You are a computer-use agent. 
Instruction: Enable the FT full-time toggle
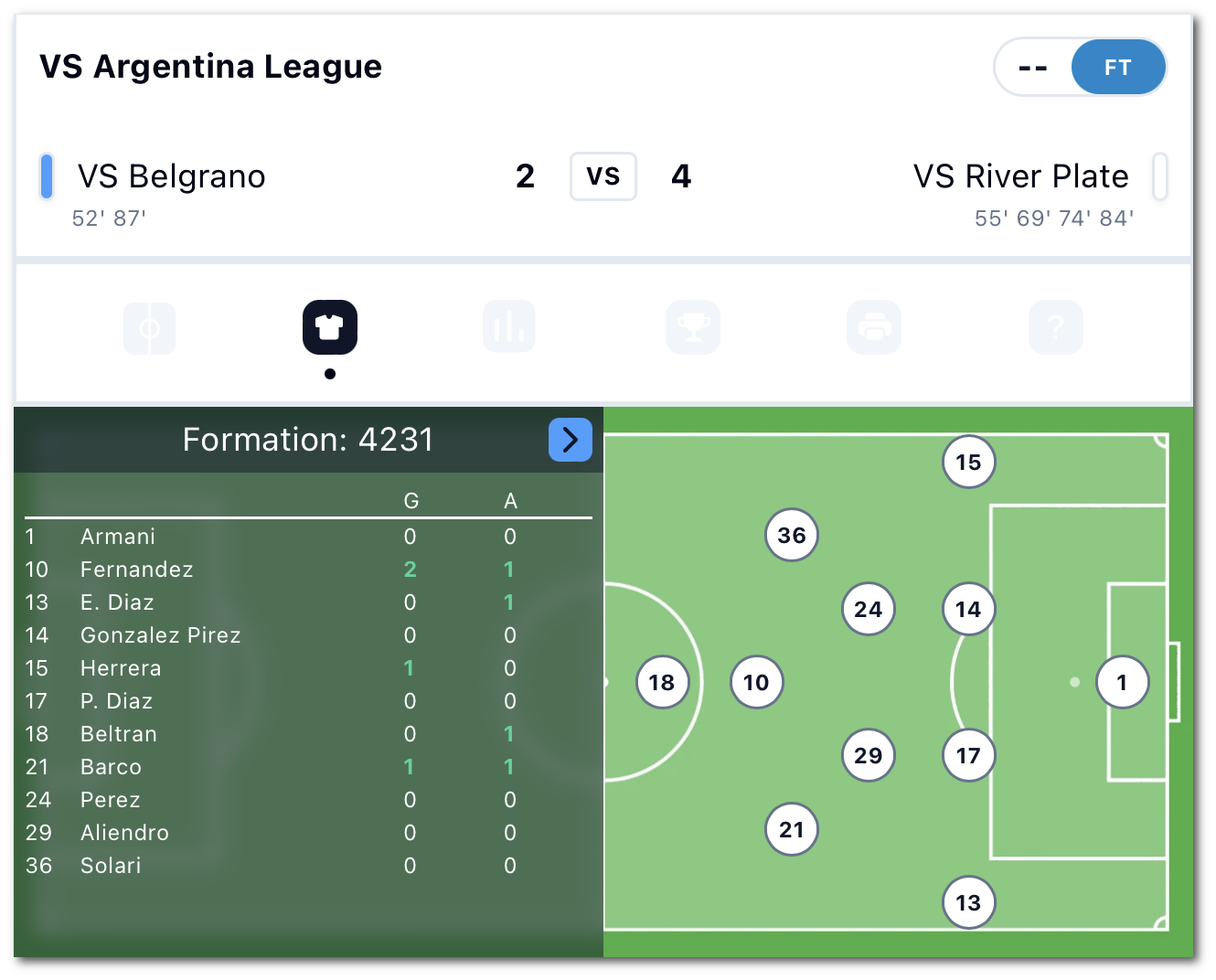tap(1118, 67)
